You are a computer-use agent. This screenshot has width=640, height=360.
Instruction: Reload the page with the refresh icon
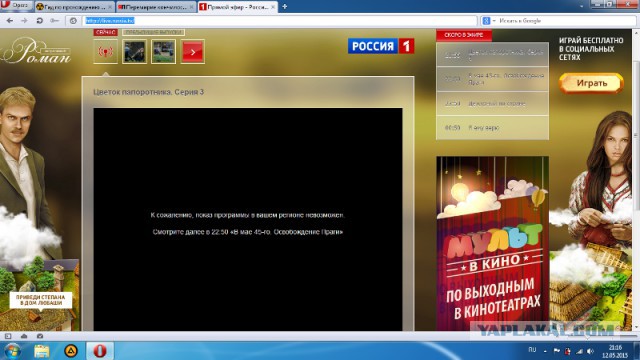39,20
